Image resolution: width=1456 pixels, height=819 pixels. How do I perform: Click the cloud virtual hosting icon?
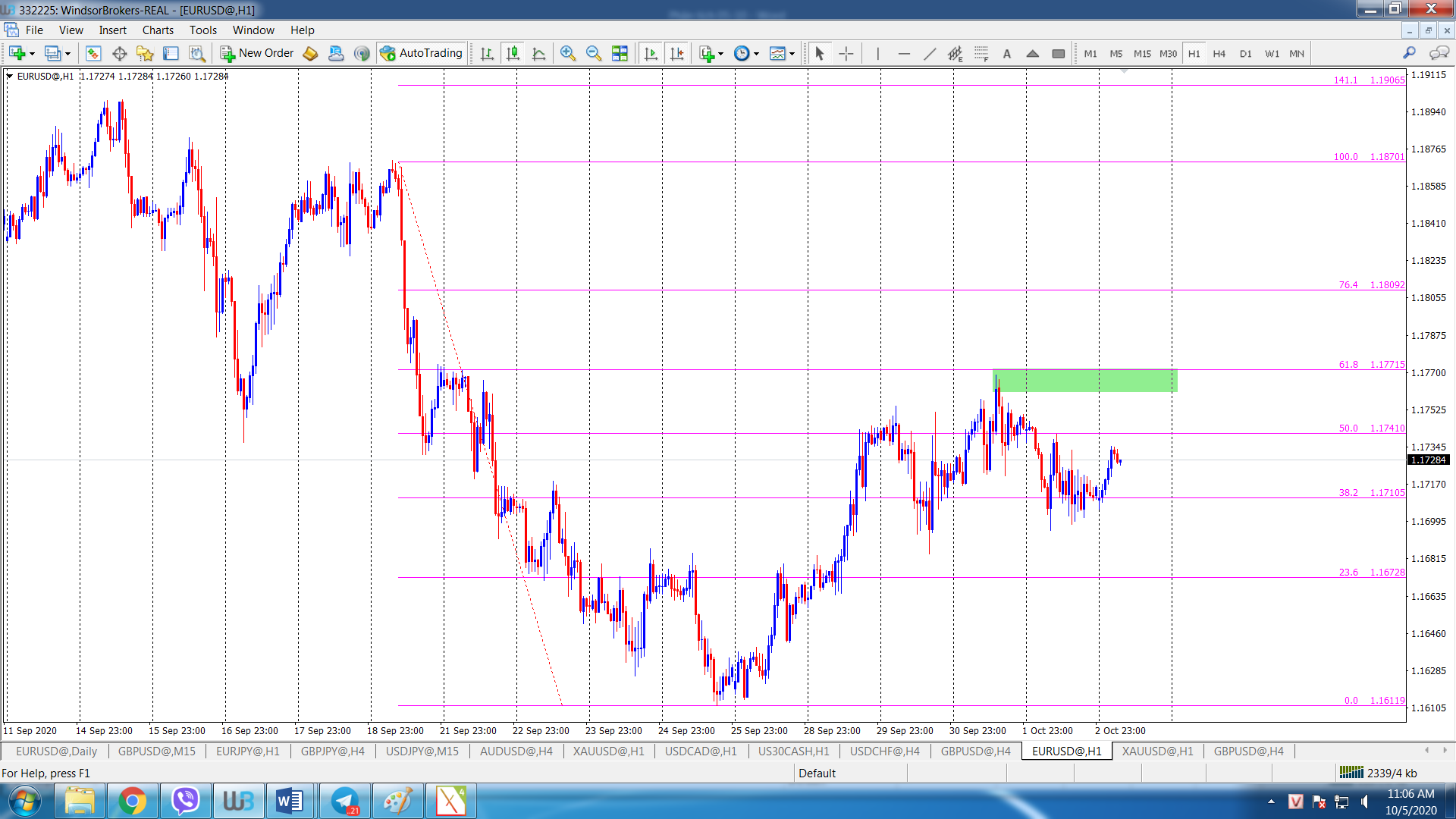click(336, 53)
